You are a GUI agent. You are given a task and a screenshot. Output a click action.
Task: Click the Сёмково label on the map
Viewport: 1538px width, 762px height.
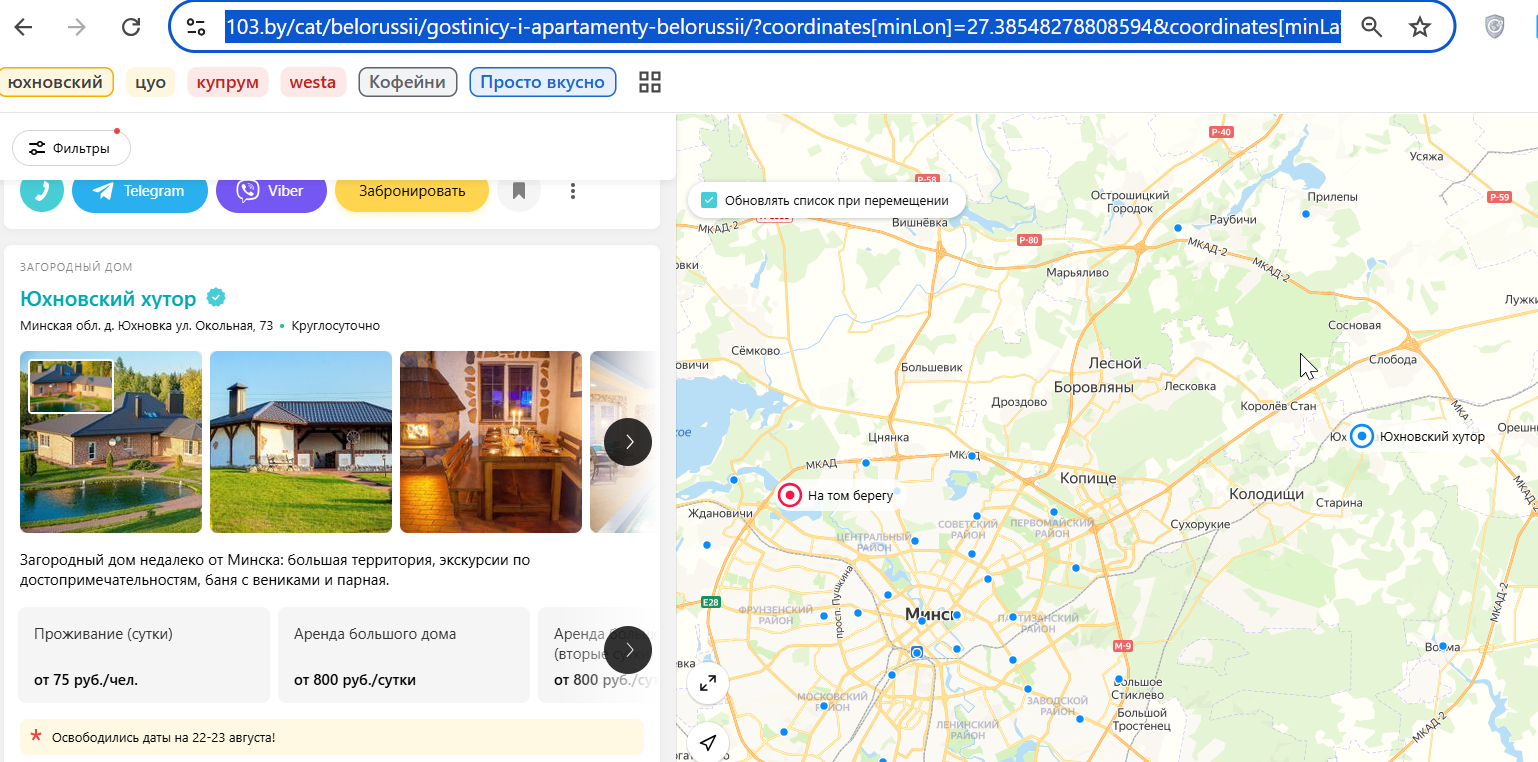pyautogui.click(x=755, y=351)
